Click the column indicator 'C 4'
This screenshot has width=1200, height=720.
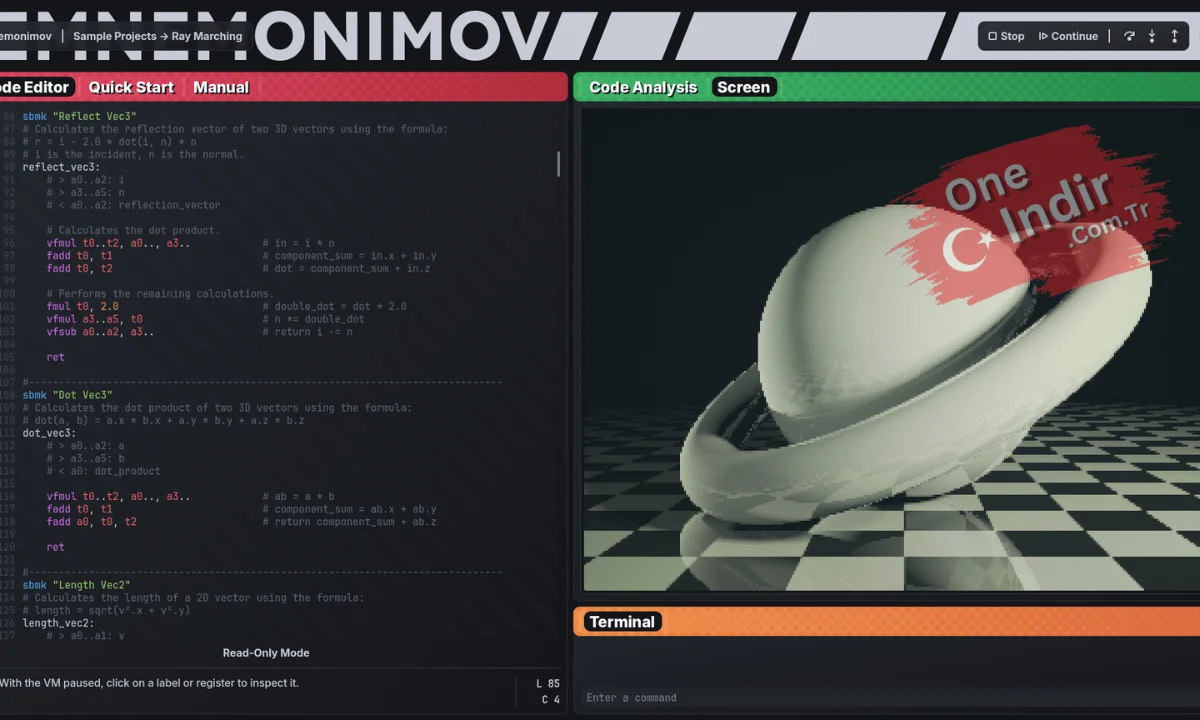(551, 700)
